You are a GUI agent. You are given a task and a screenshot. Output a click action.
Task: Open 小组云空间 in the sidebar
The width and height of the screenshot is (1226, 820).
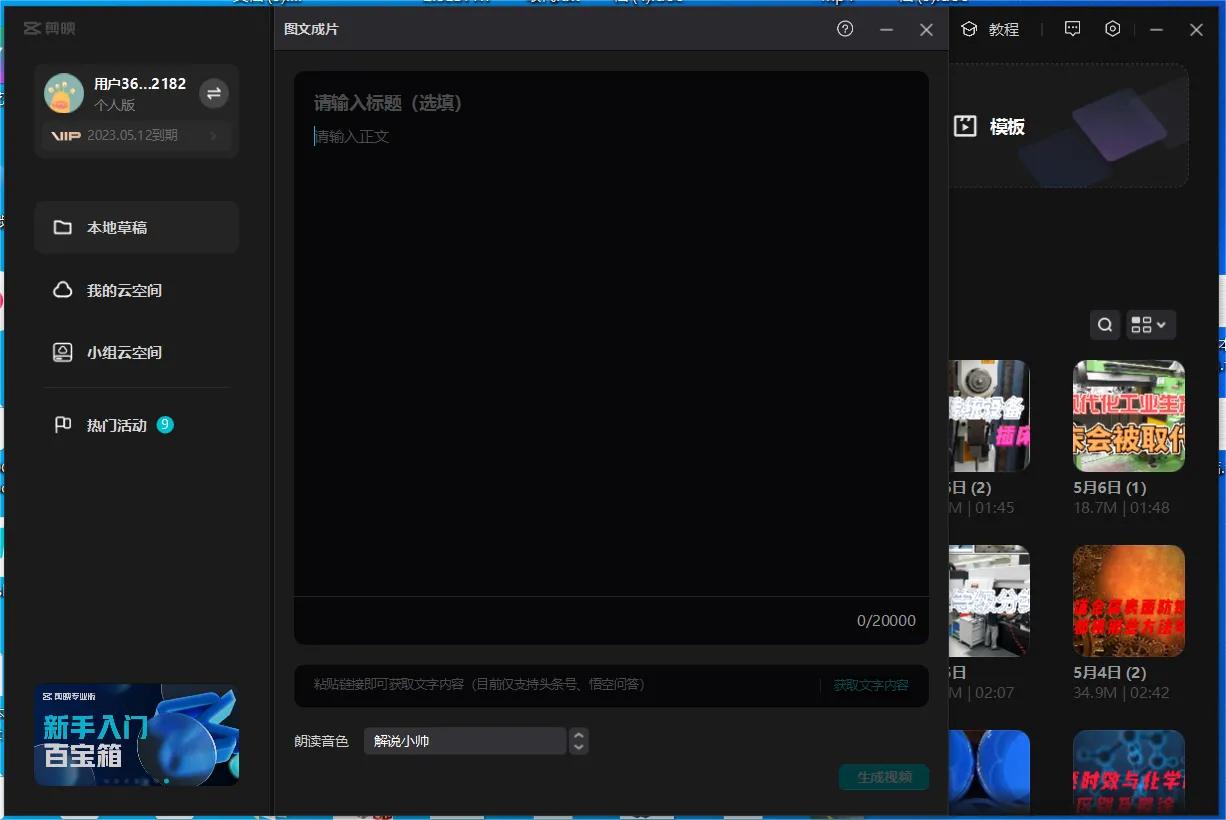pos(136,352)
